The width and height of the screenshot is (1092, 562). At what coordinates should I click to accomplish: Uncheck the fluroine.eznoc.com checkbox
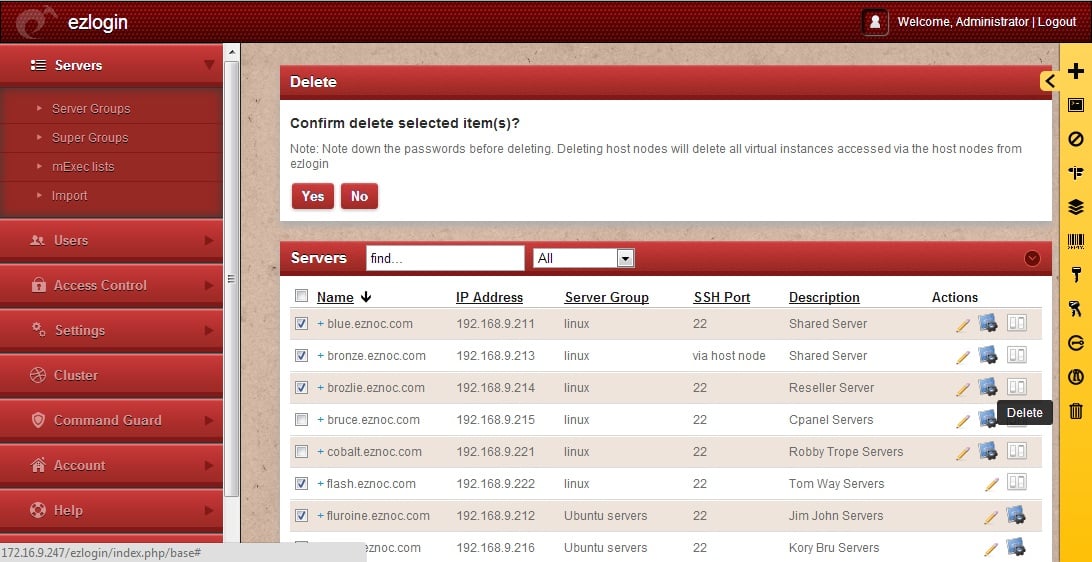301,516
